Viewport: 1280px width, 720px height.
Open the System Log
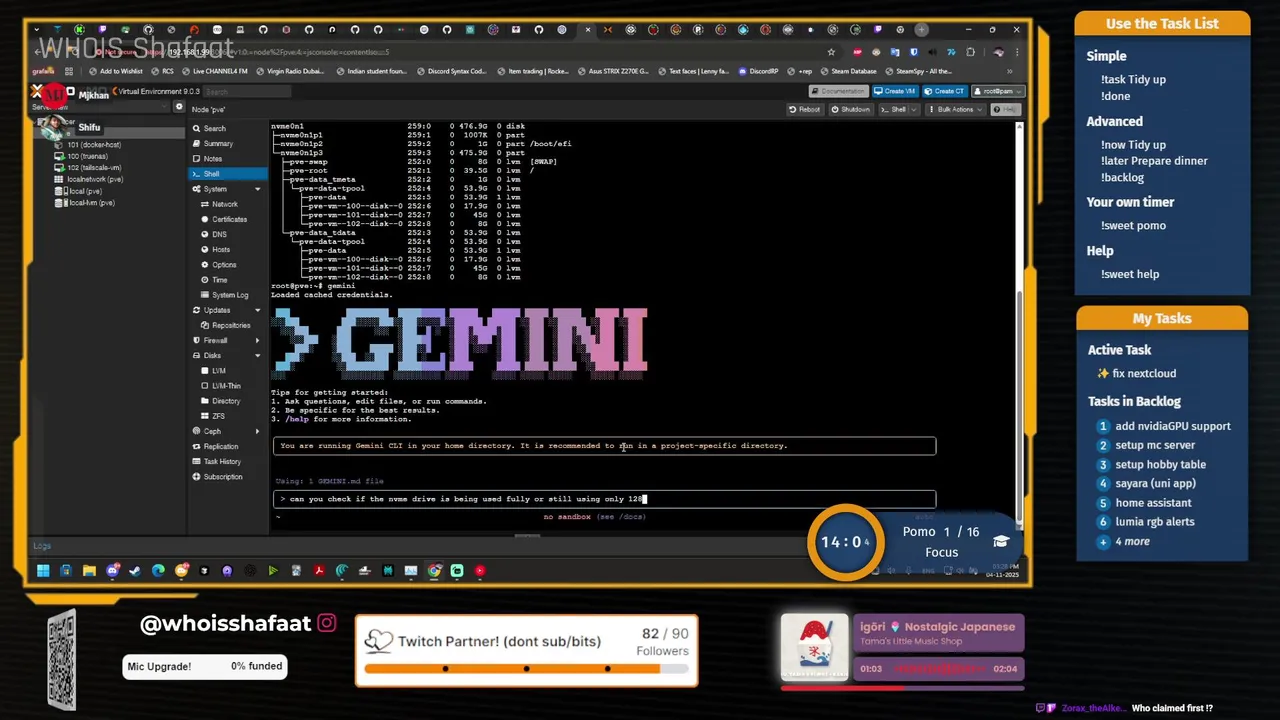229,295
